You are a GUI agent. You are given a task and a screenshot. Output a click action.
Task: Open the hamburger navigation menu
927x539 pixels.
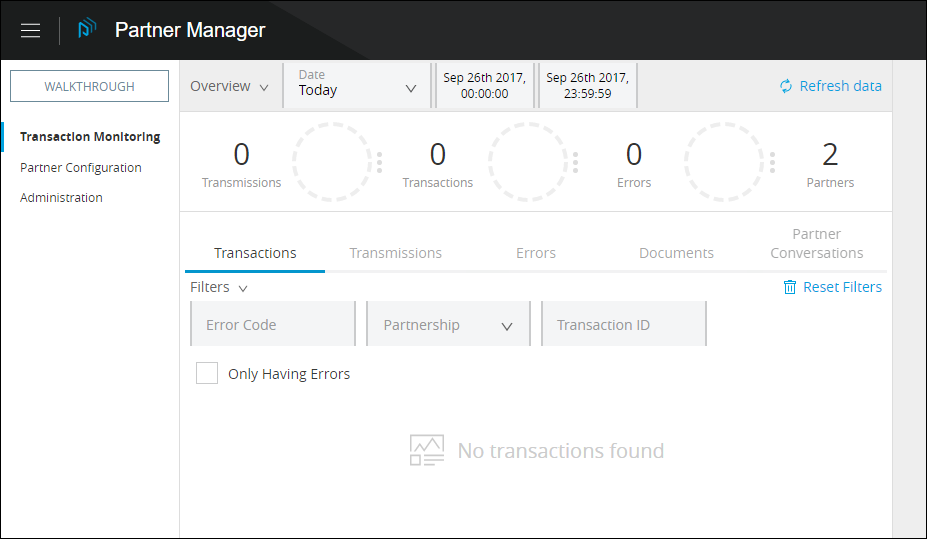click(31, 30)
